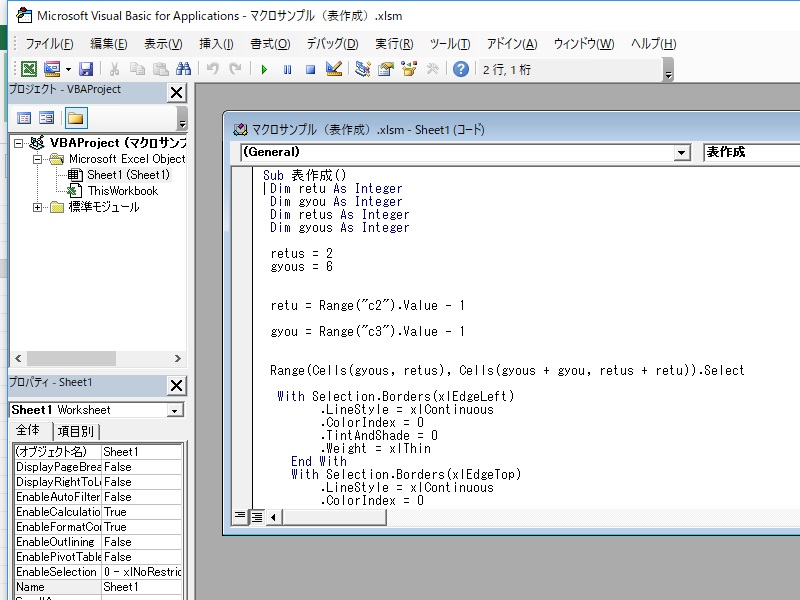Select ThisWorkbook in project tree

click(122, 191)
